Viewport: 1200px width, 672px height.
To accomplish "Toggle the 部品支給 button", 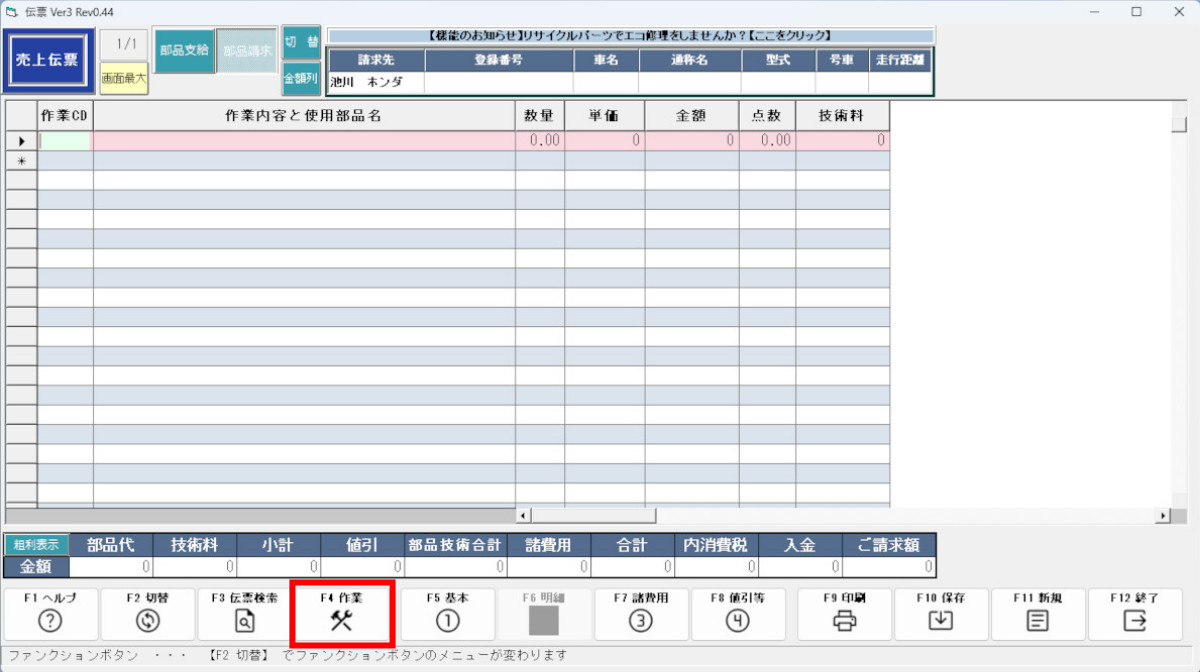I will click(184, 51).
